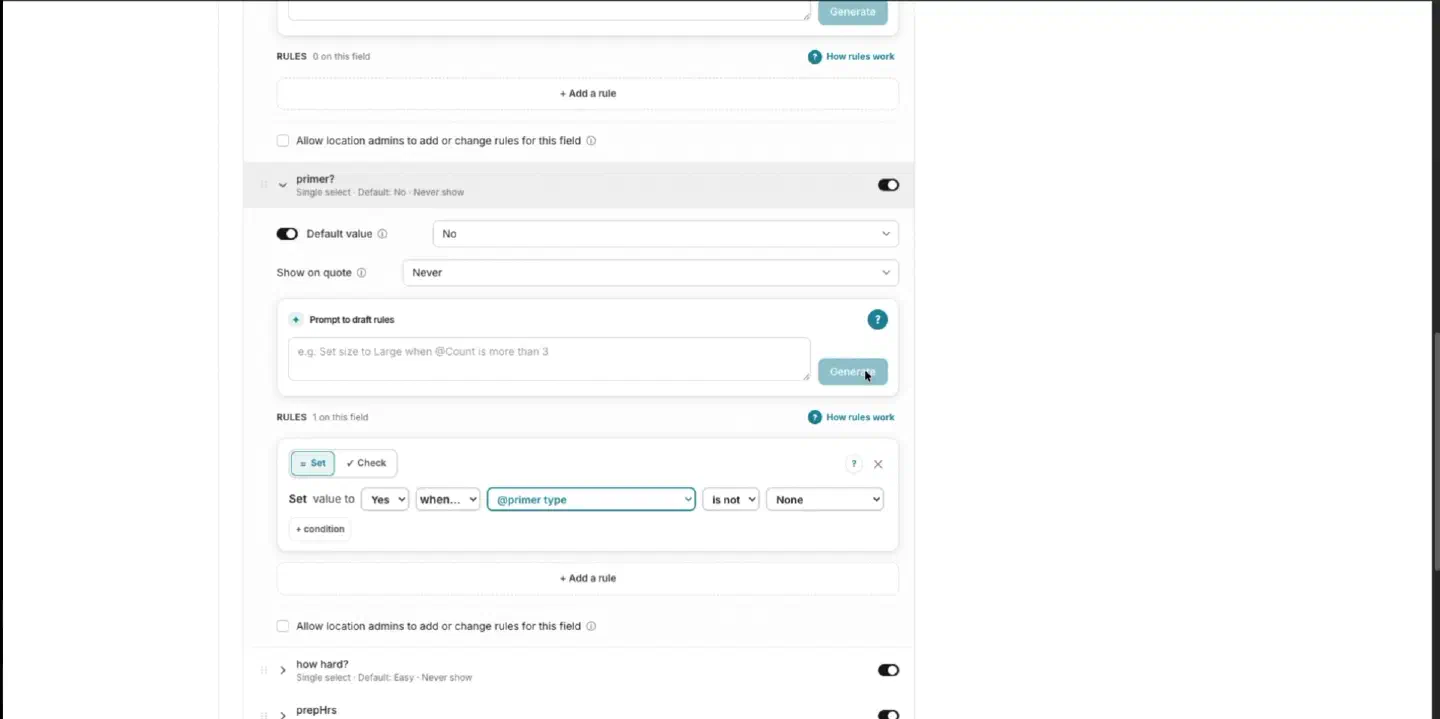
Task: Switch the rule mode to Check
Action: pyautogui.click(x=366, y=463)
